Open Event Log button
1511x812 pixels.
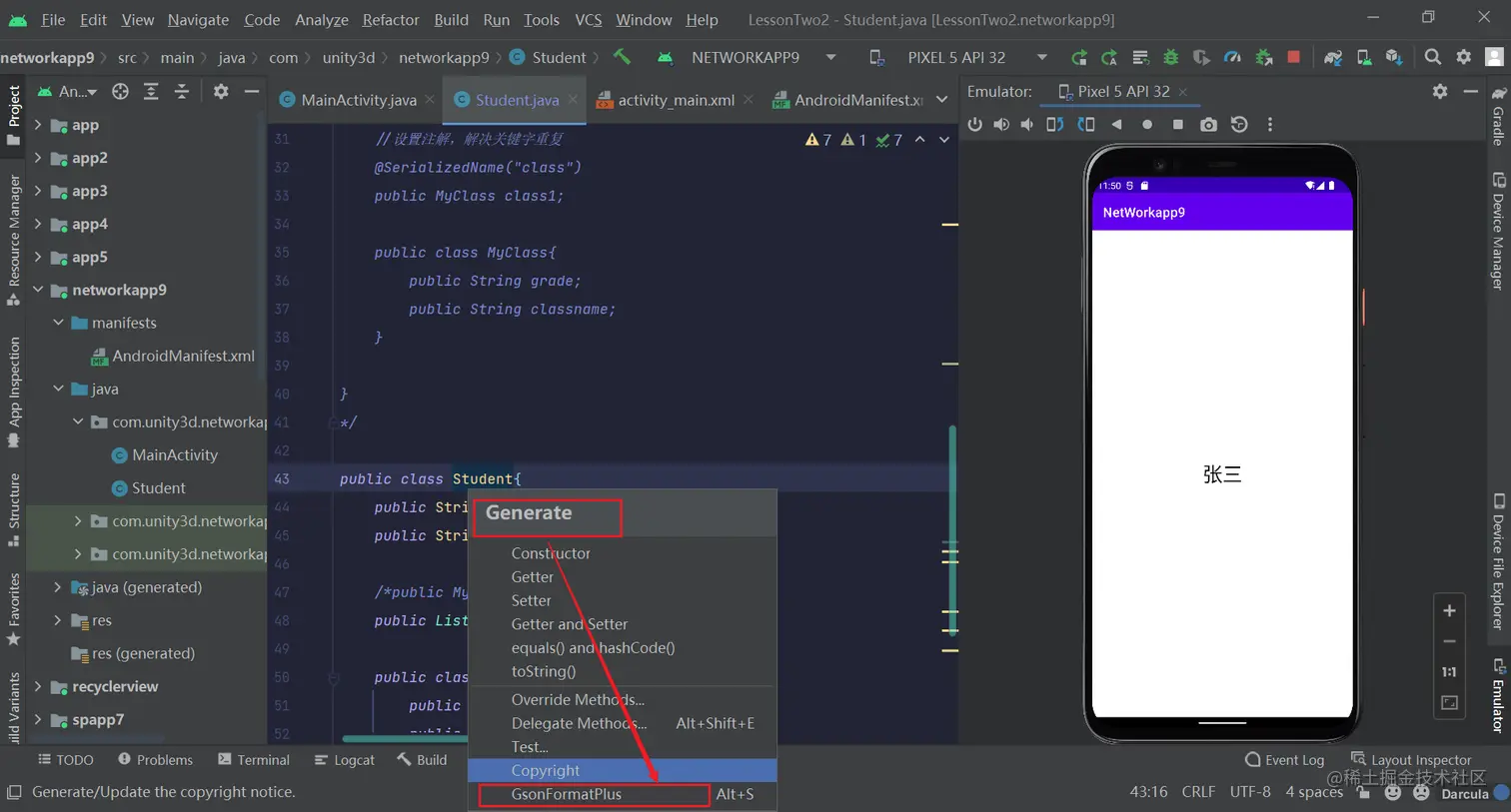coord(1284,760)
